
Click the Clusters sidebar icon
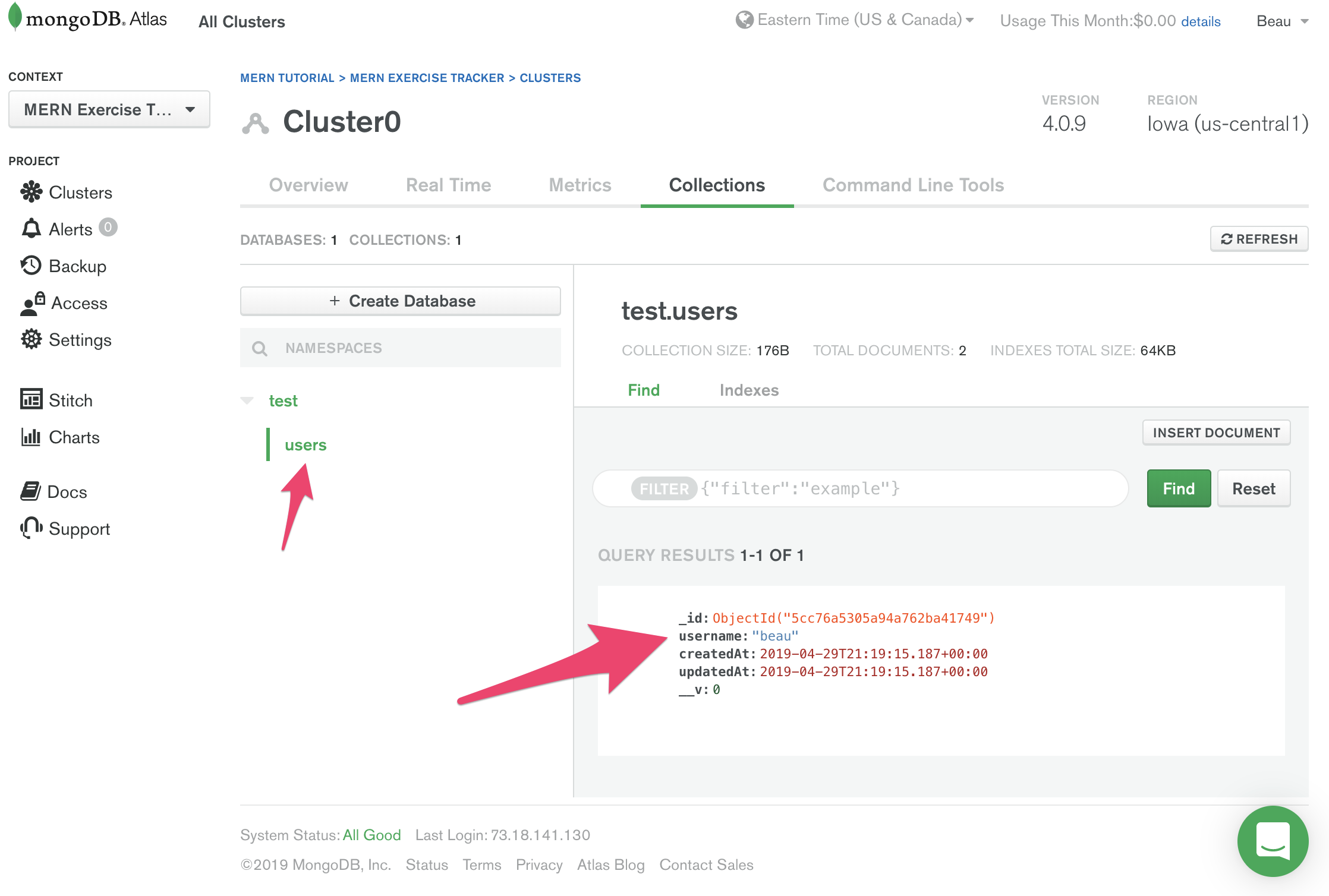point(31,192)
